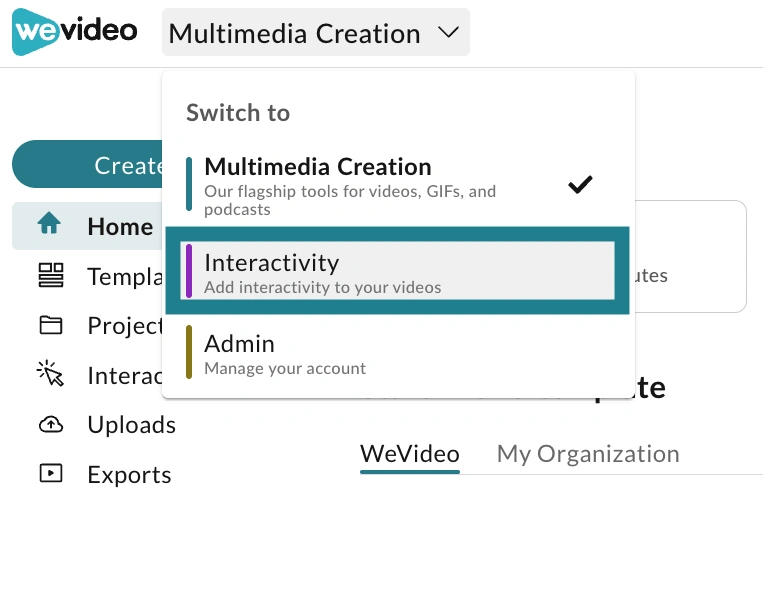Click the Create button
The image size is (763, 598).
pos(88,164)
